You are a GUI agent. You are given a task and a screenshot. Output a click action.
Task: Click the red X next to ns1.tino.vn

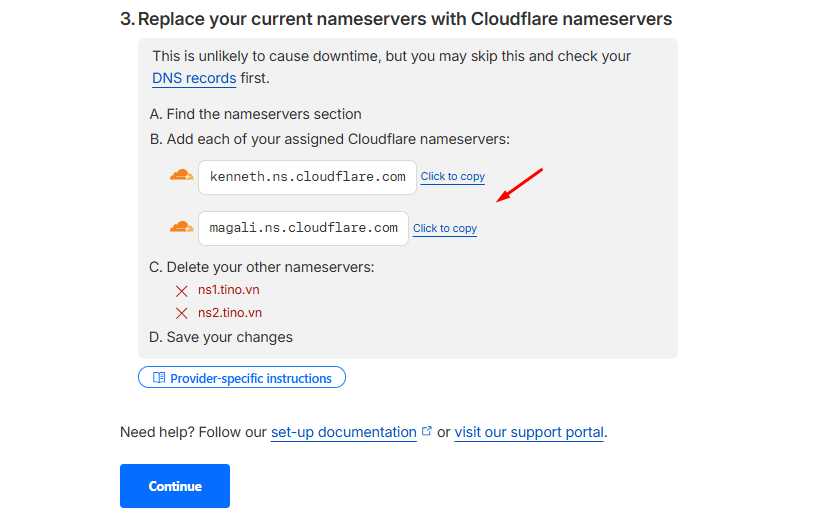181,291
